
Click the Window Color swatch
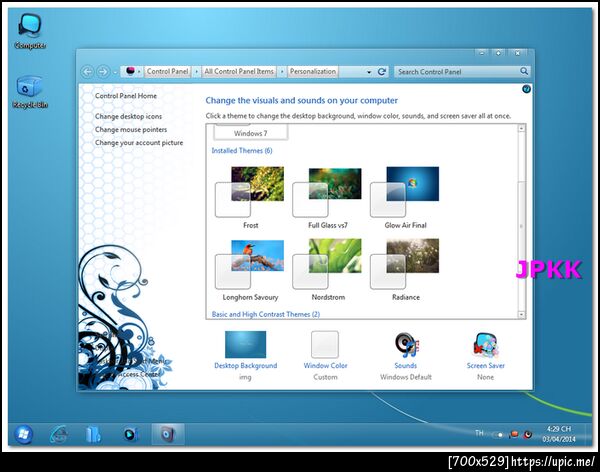click(325, 344)
